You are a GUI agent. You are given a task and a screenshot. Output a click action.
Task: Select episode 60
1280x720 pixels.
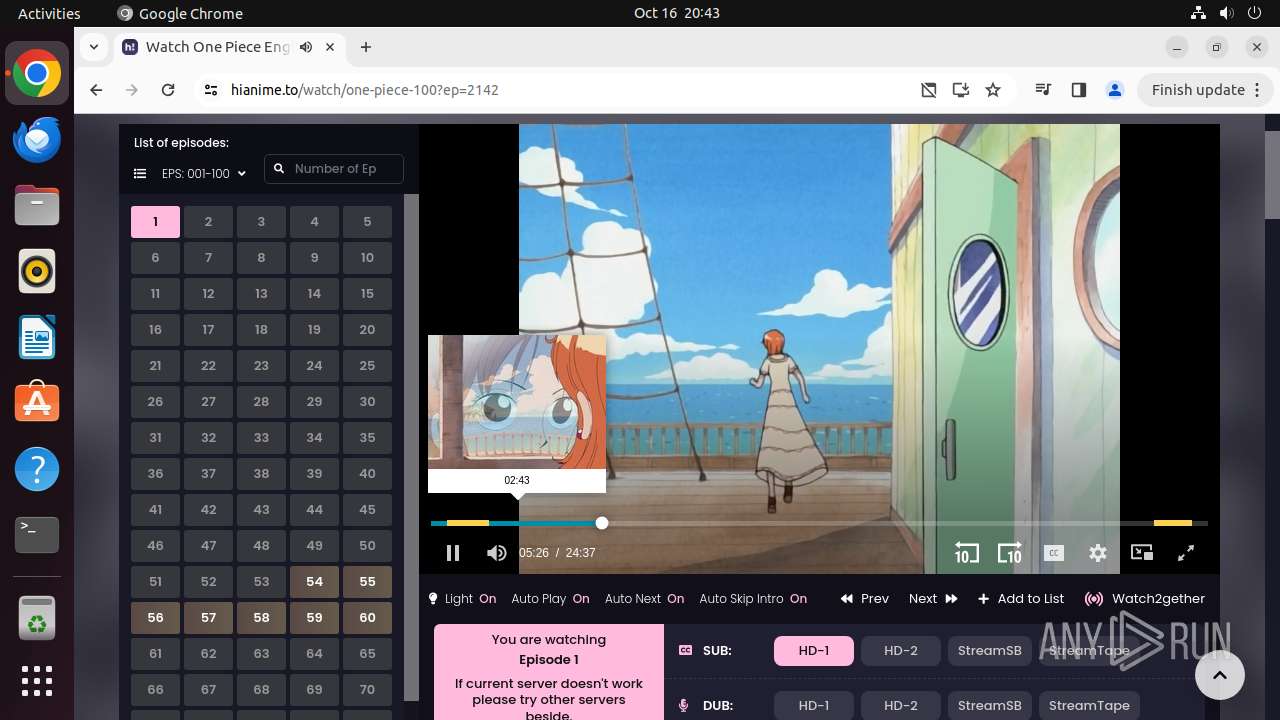367,618
